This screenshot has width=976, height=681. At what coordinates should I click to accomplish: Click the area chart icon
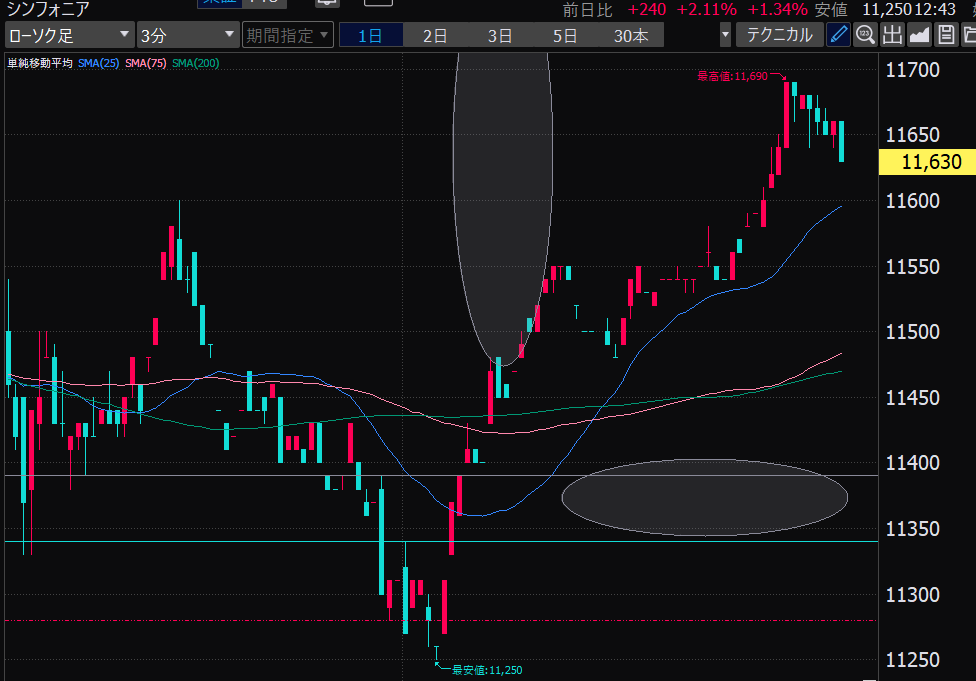919,35
